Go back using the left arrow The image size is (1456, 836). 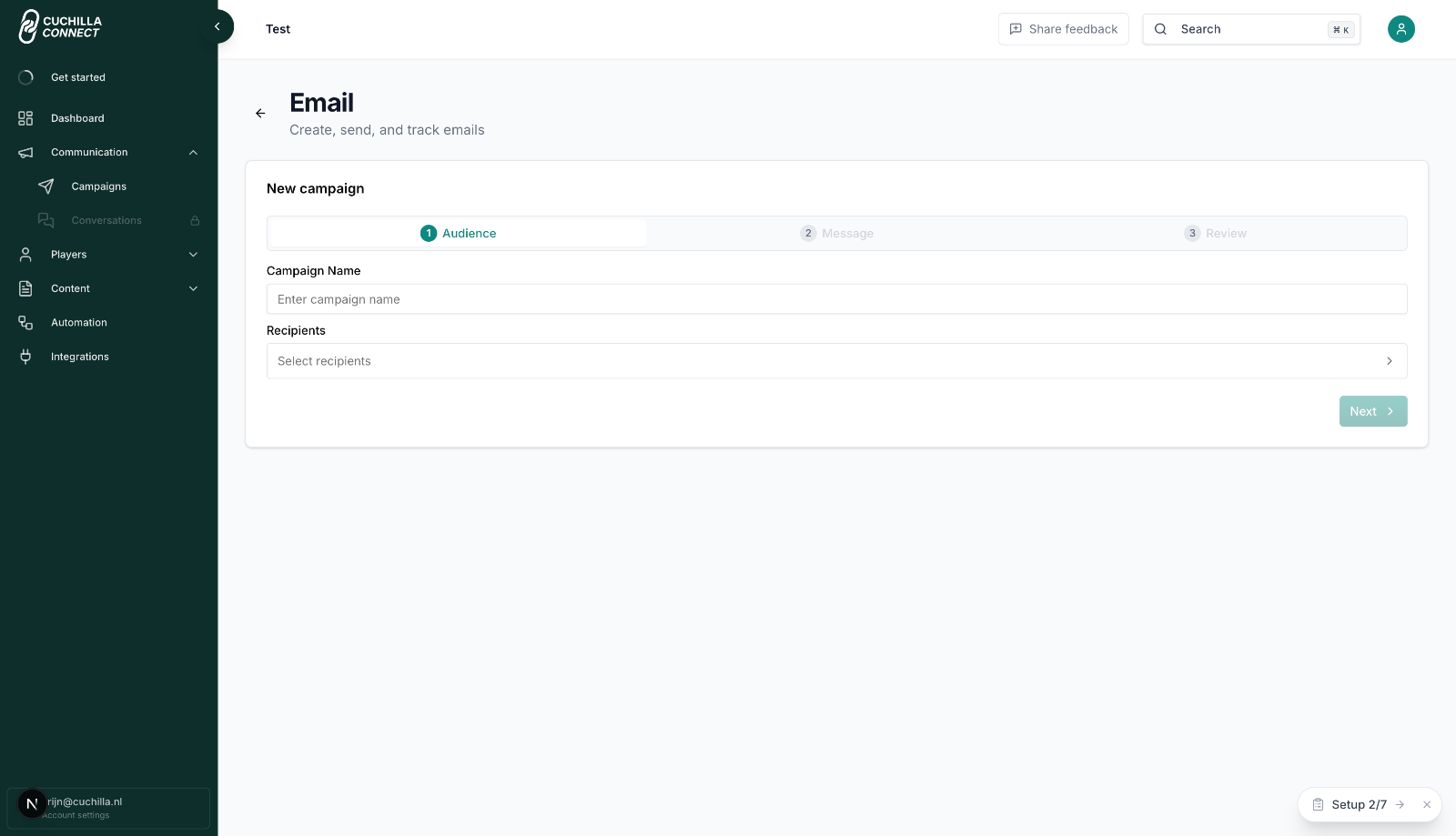pyautogui.click(x=260, y=114)
